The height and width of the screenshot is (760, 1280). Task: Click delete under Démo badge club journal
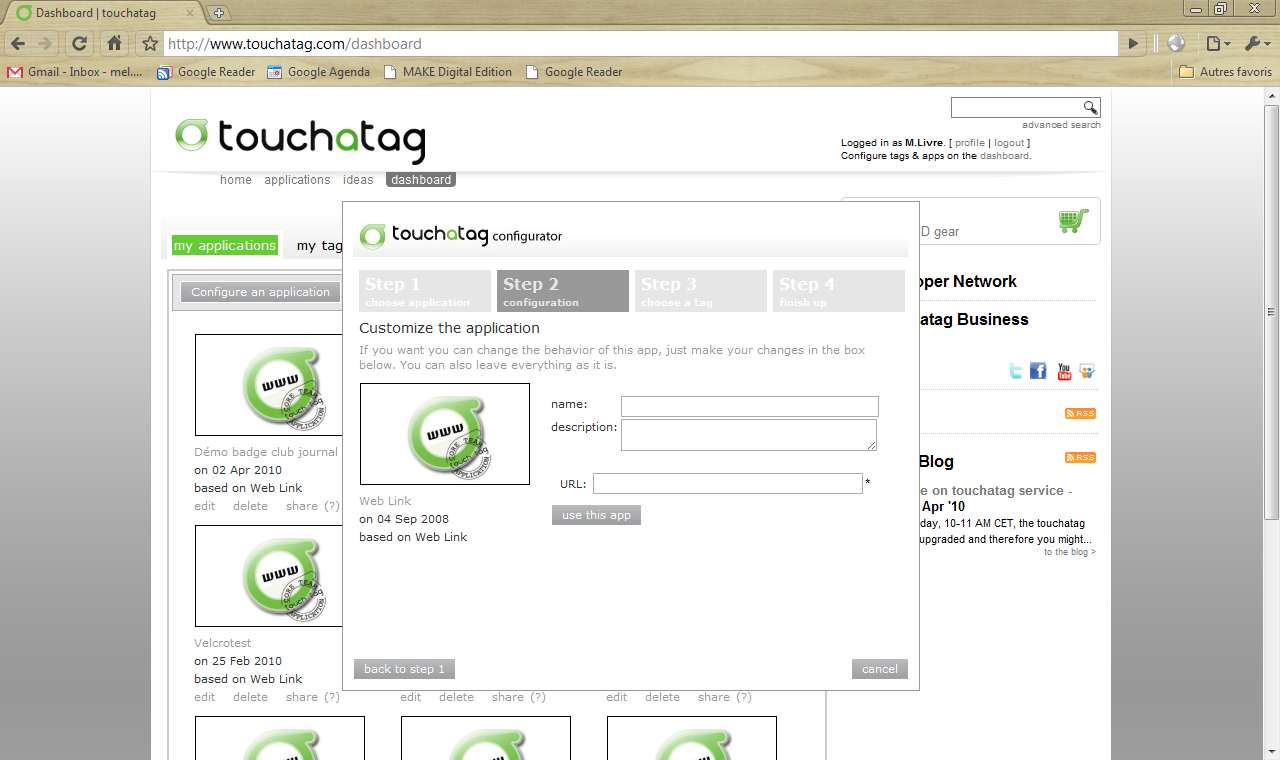point(250,506)
